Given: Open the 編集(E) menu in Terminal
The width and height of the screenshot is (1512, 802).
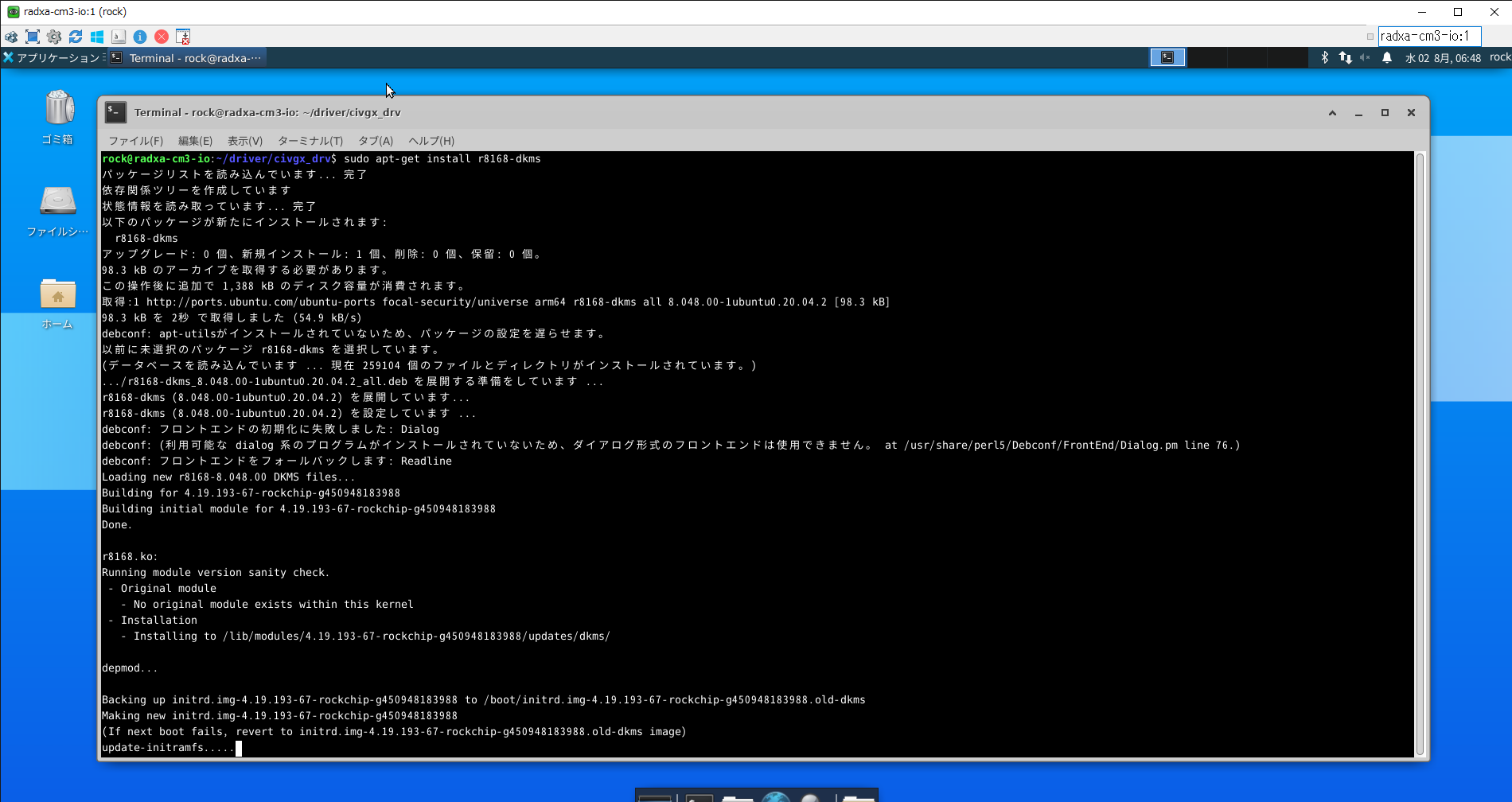Looking at the screenshot, I should [195, 141].
